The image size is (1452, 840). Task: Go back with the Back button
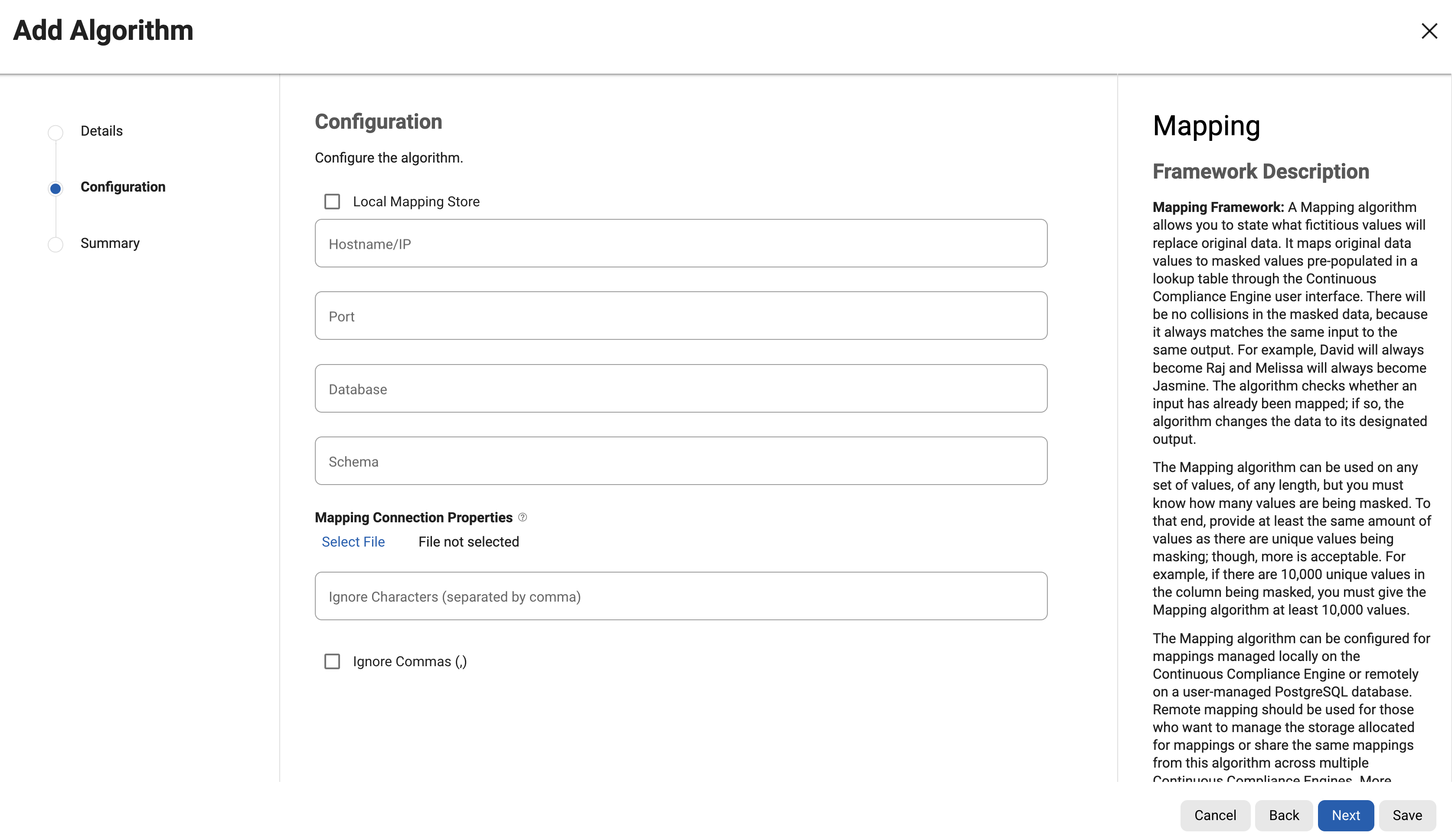[1284, 815]
